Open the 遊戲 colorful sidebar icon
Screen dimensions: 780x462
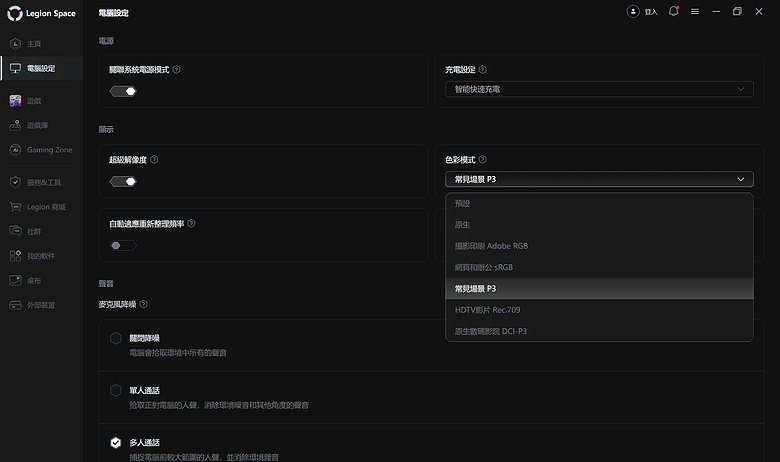pyautogui.click(x=15, y=100)
